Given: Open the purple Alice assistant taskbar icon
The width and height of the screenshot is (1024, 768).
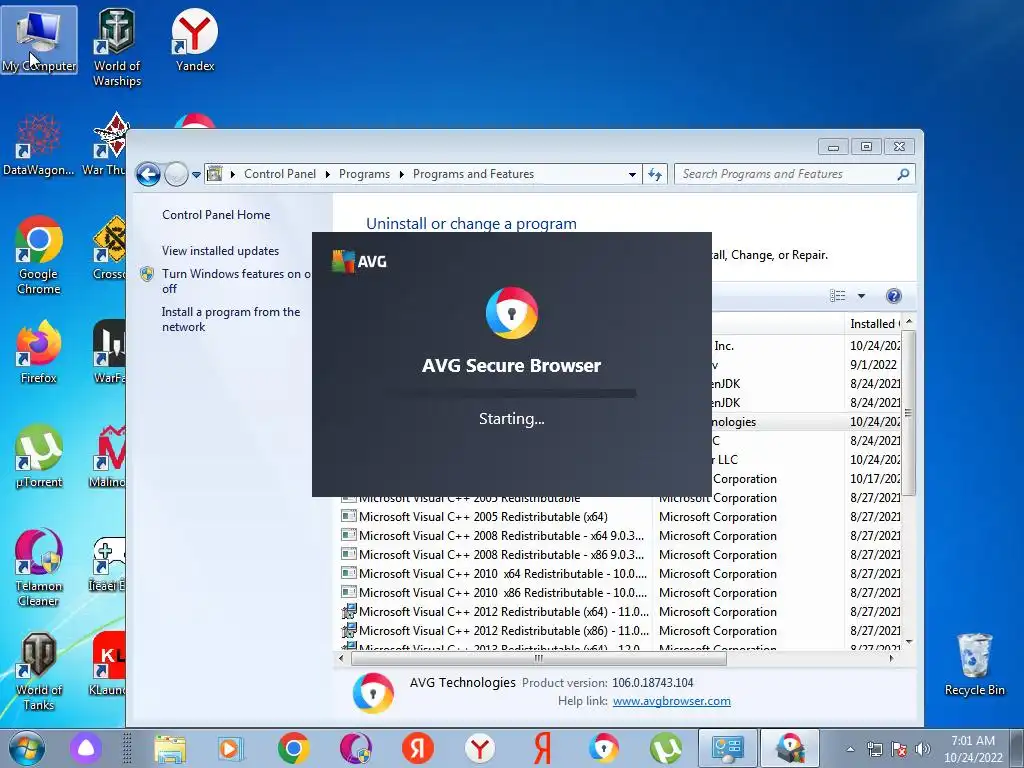Looking at the screenshot, I should click(x=86, y=748).
